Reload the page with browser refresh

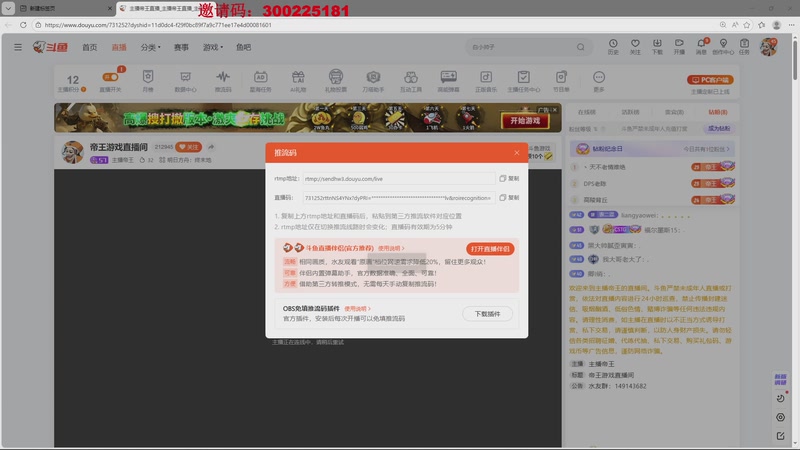pos(23,24)
